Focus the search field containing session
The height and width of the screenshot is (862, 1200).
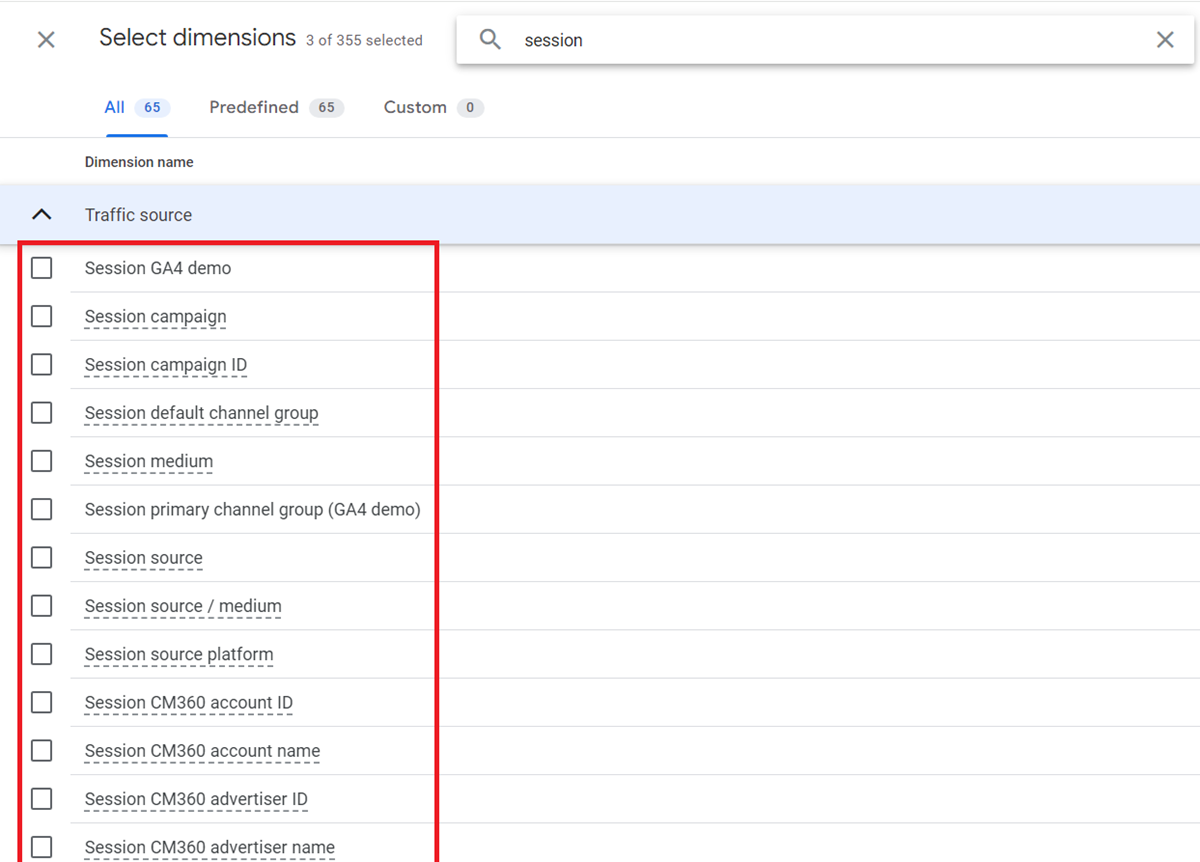[x=820, y=40]
